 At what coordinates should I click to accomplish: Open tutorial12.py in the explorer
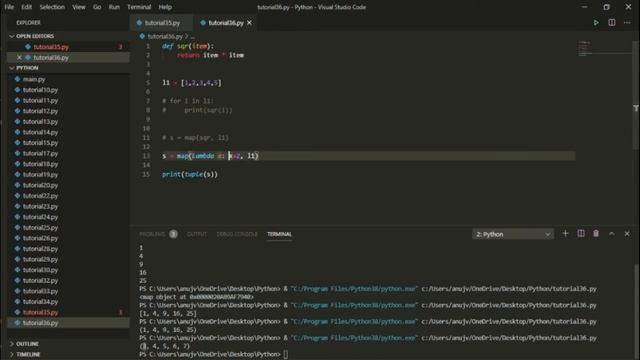point(69,111)
